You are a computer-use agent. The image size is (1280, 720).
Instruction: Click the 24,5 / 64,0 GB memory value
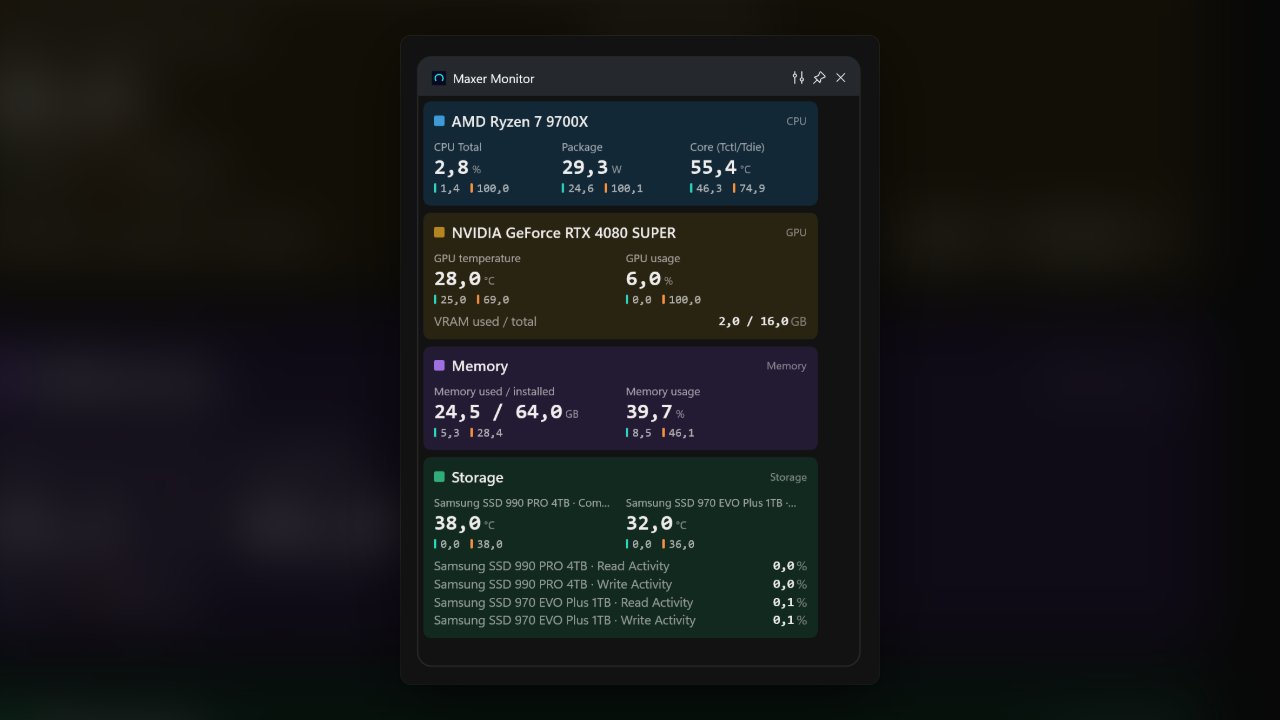click(506, 412)
